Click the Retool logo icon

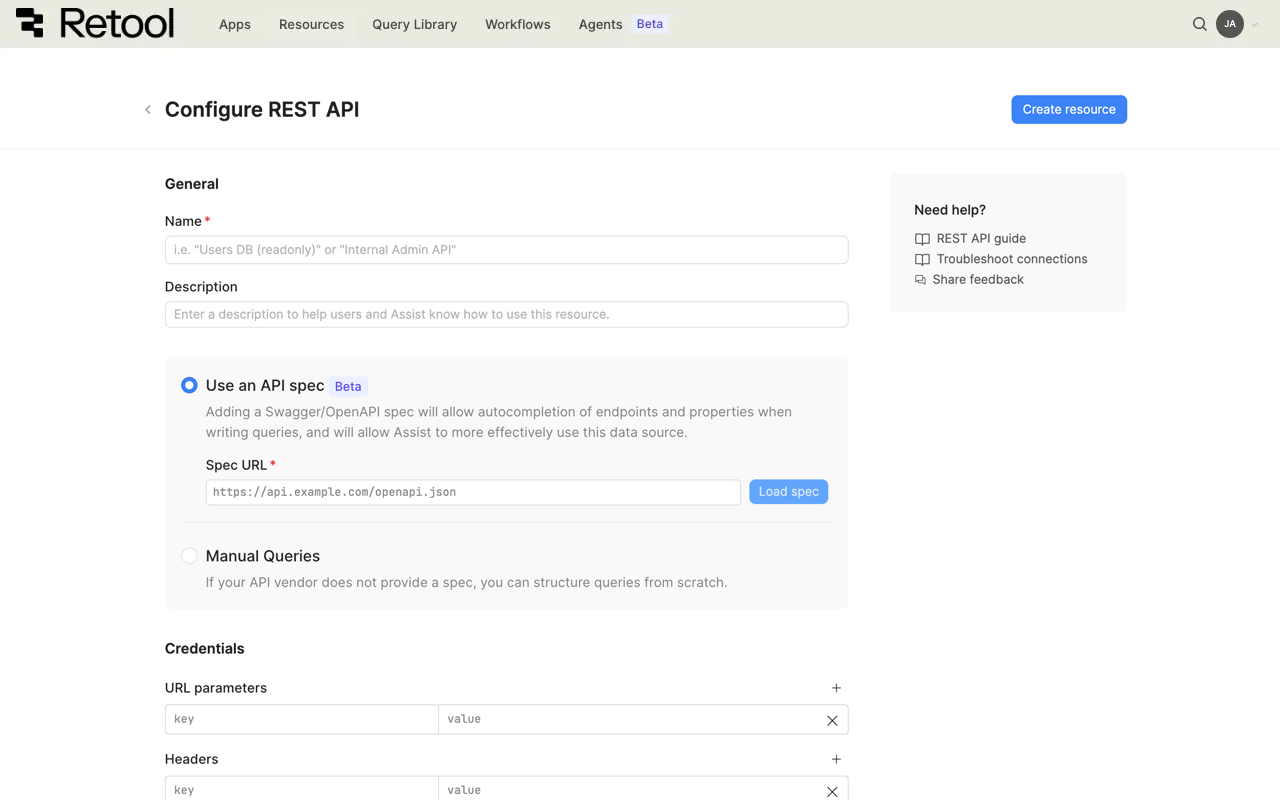[x=30, y=23]
